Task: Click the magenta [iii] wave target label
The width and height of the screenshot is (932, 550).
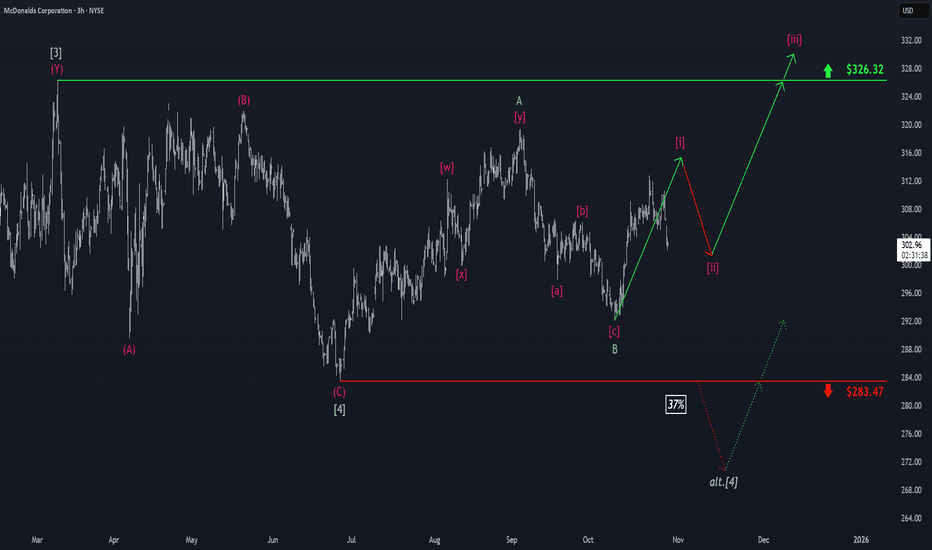Action: point(794,40)
